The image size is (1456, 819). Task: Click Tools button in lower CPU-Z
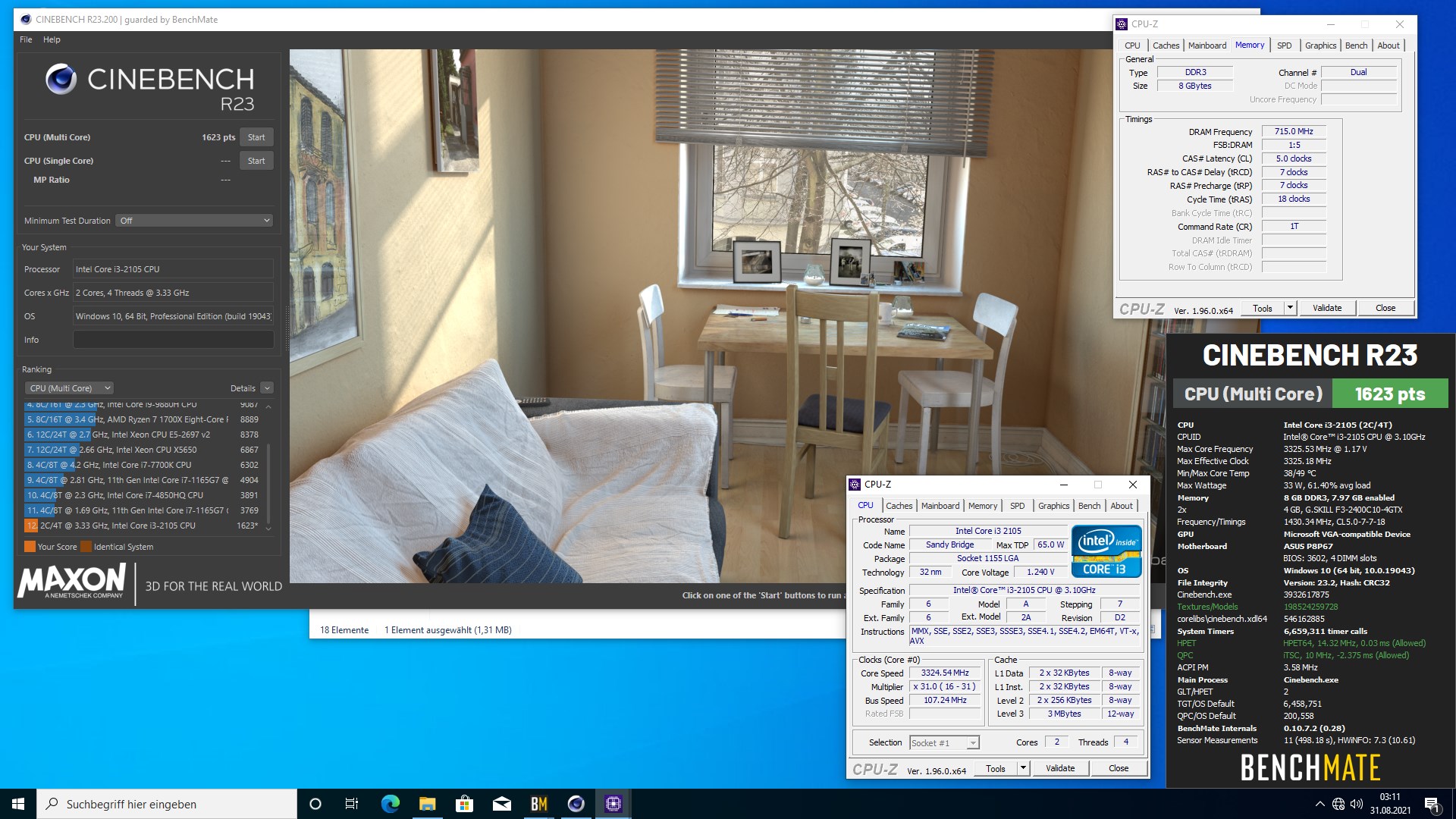coord(996,768)
